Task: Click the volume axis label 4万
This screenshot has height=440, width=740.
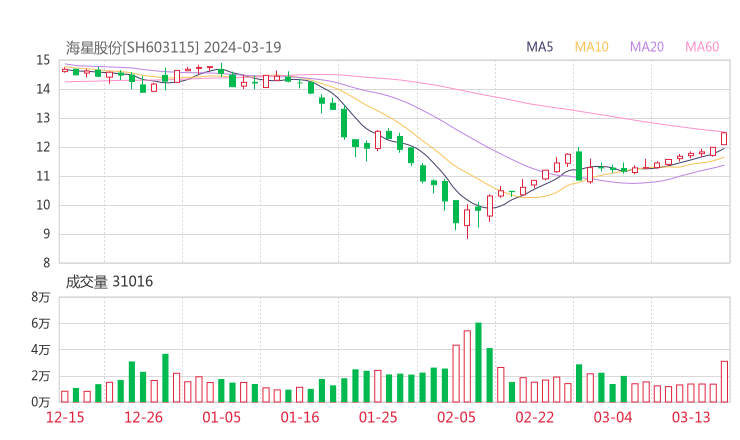Action: (41, 350)
